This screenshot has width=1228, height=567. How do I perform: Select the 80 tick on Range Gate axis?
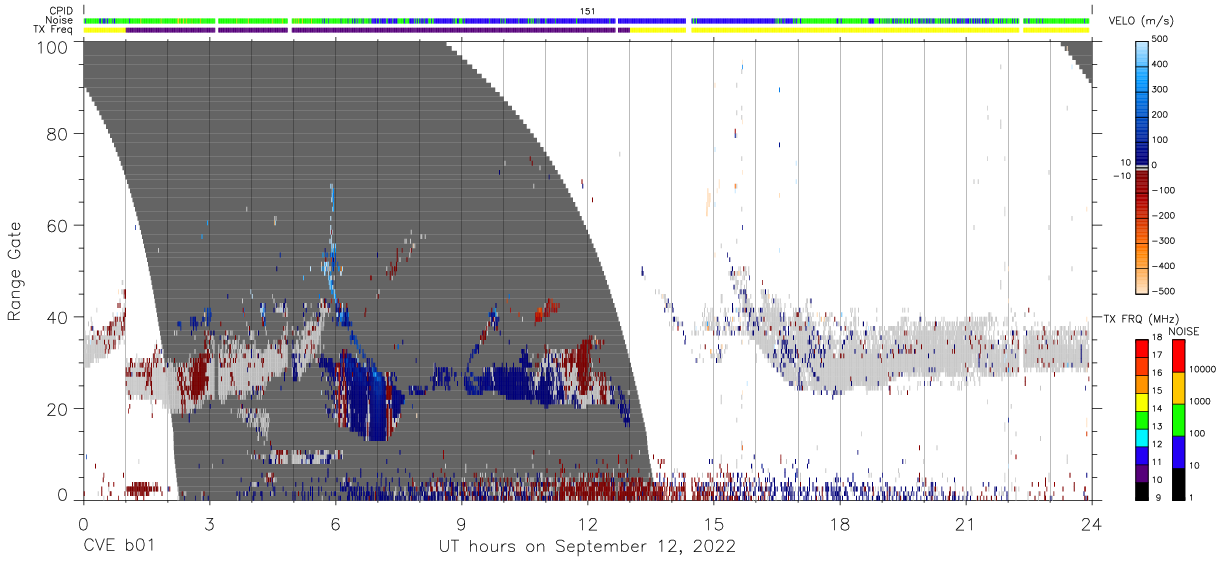[58, 135]
